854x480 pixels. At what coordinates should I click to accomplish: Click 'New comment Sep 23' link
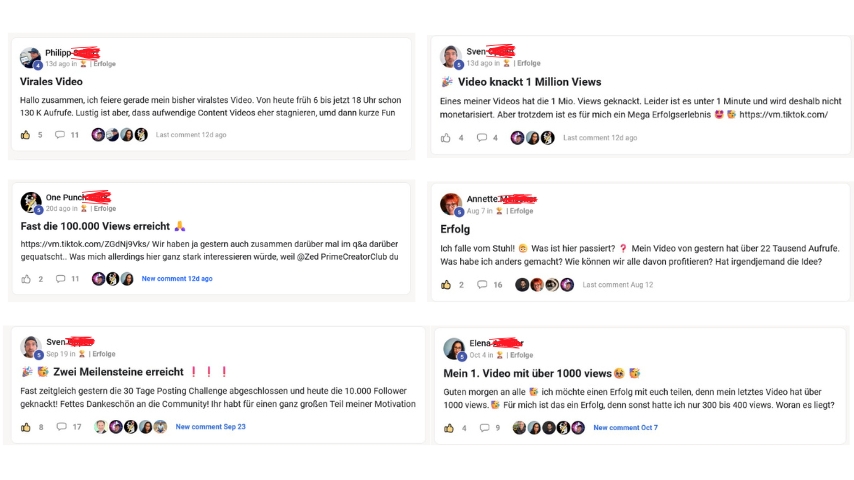[210, 427]
